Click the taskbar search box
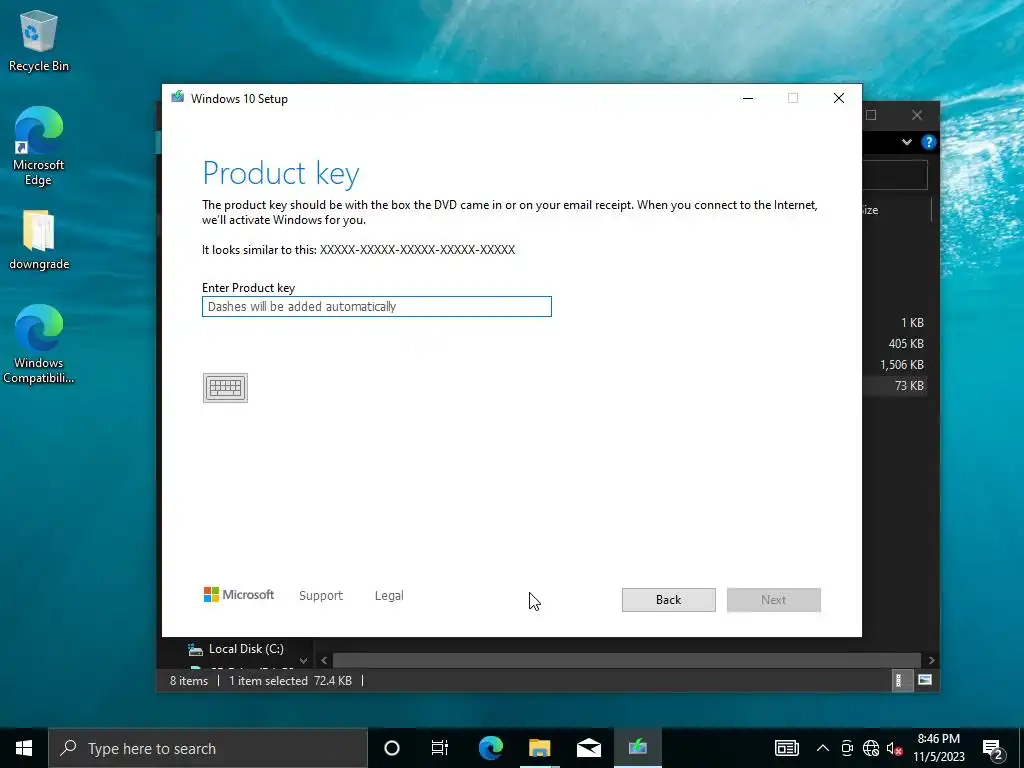 click(208, 748)
